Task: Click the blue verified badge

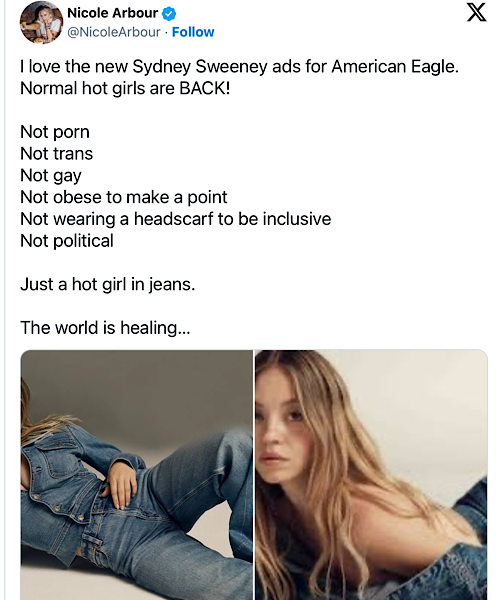Action: [169, 13]
